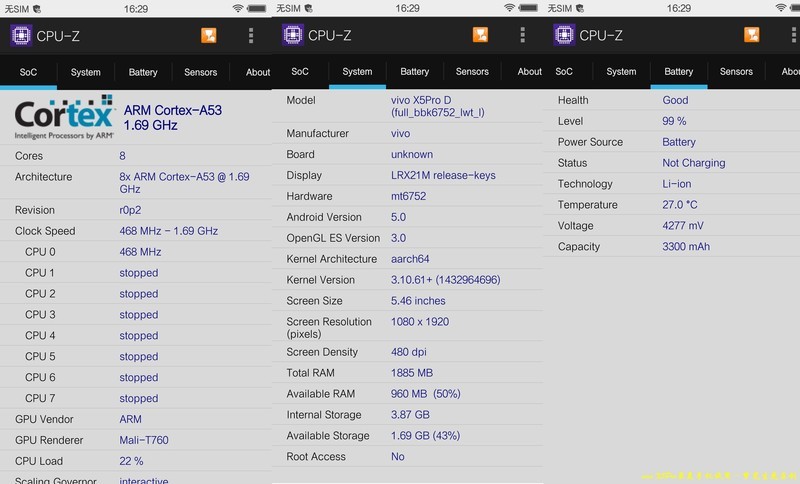Tap the battery status icon in middle screen
The height and width of the screenshot is (484, 800).
tap(528, 8)
